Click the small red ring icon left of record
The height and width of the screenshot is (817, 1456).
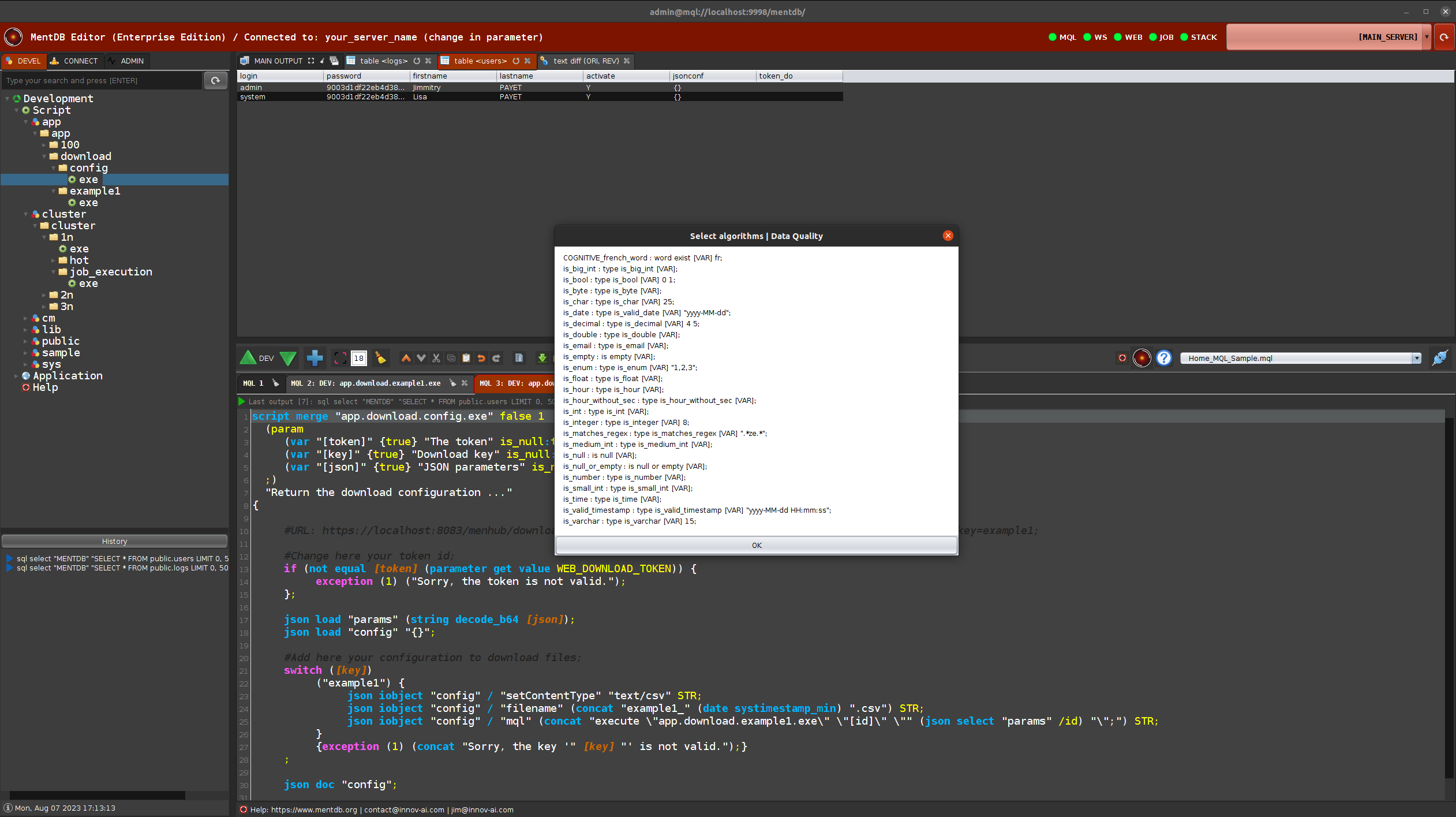pyautogui.click(x=1122, y=358)
